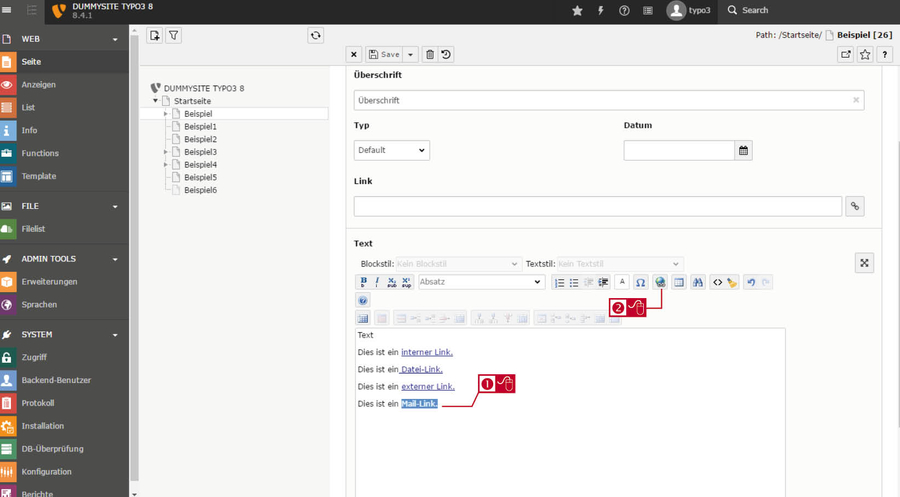This screenshot has height=497, width=900.
Task: Open link wizard beside the Link field
Action: (855, 206)
